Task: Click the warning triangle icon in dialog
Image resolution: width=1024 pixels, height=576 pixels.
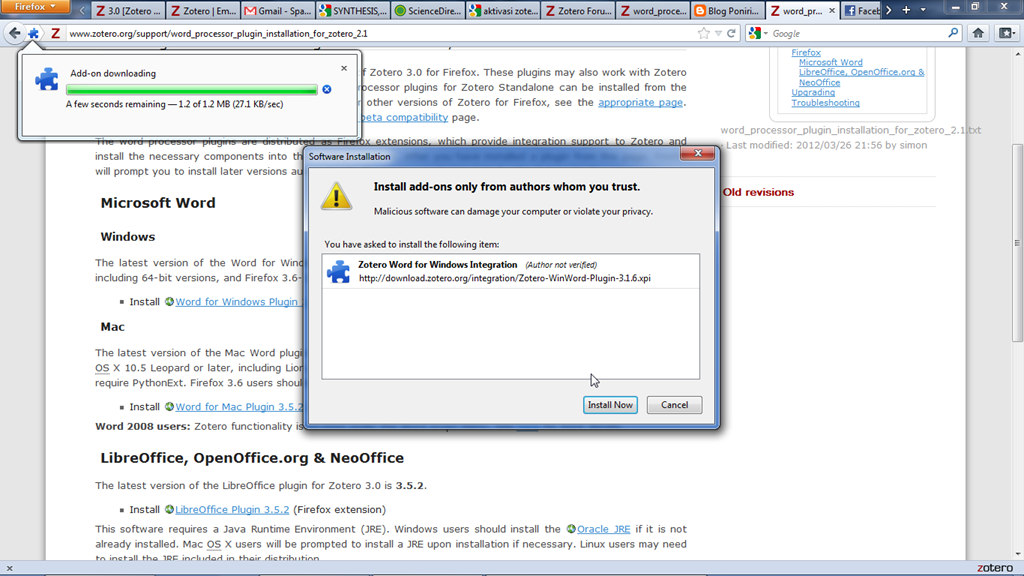Action: [x=336, y=197]
